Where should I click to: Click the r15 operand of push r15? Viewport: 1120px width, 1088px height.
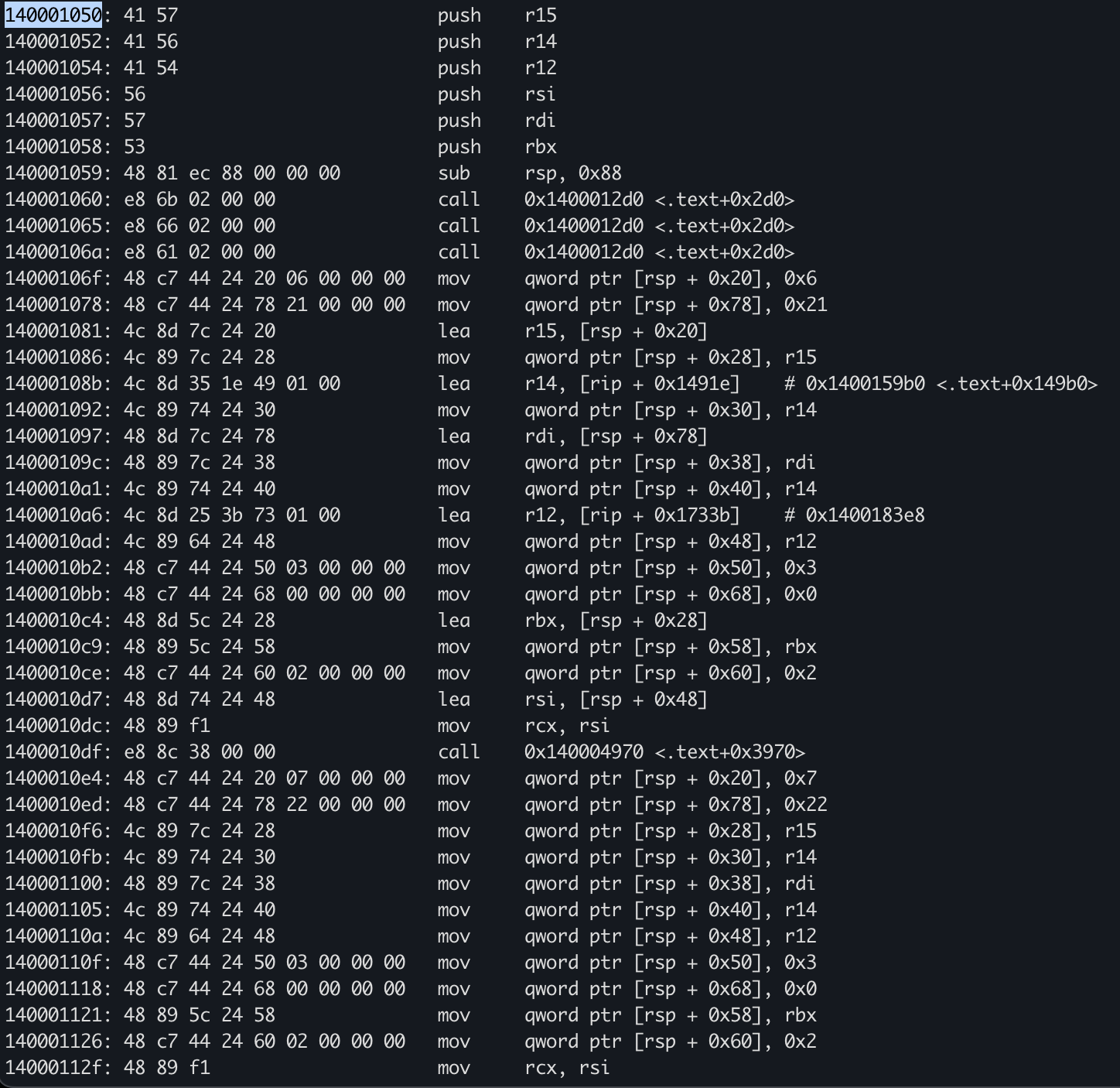[x=540, y=15]
